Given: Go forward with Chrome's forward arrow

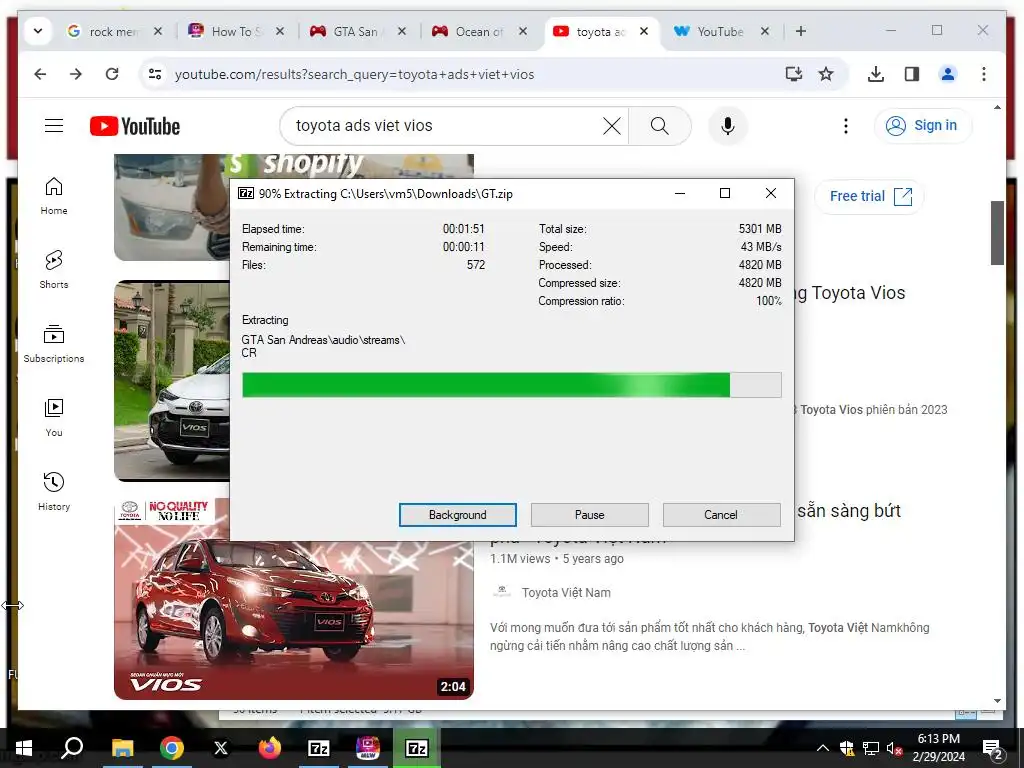Looking at the screenshot, I should tap(76, 74).
